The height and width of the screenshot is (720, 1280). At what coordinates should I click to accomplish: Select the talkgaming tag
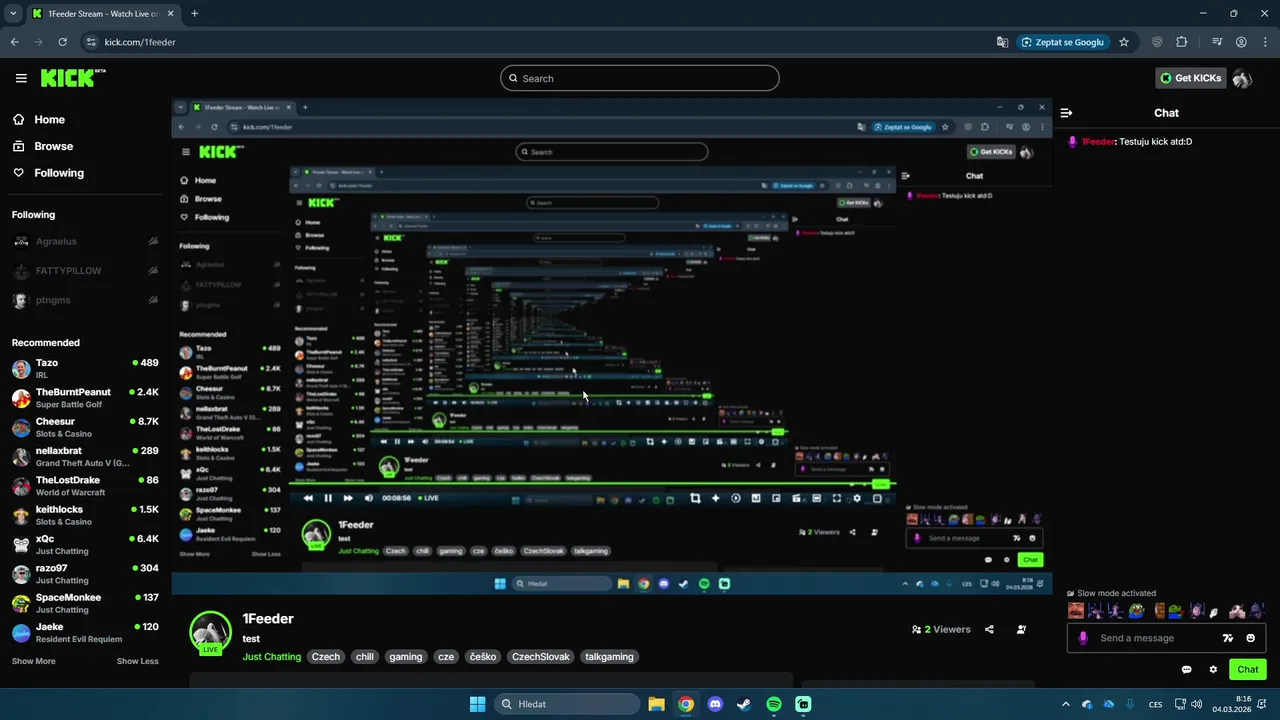(609, 657)
